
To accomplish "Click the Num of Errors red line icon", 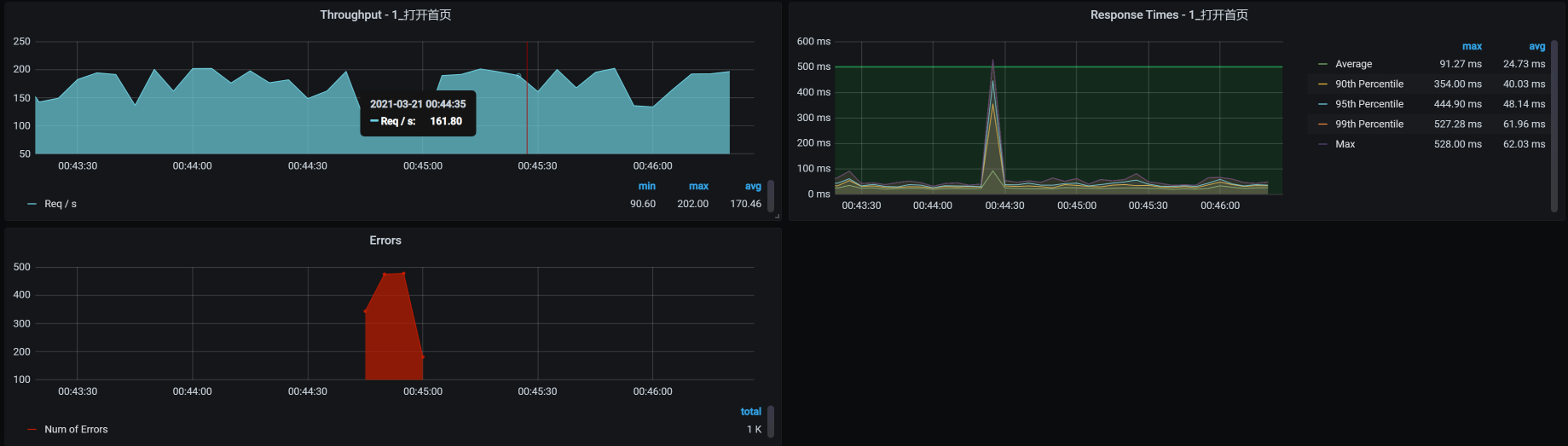I will tap(32, 430).
